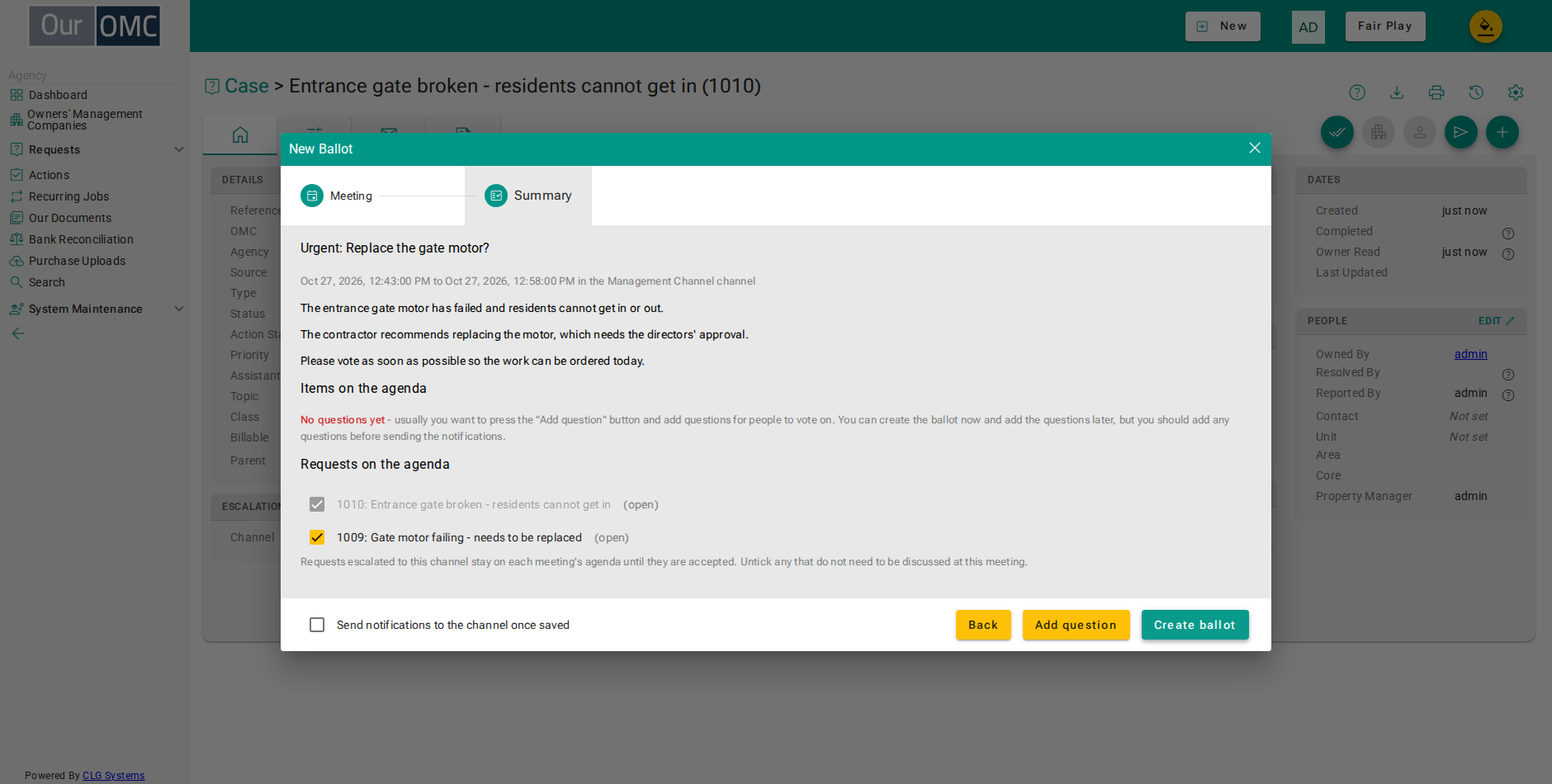The width and height of the screenshot is (1552, 784).
Task: Open the Home tab icon of the case
Action: pos(240,135)
